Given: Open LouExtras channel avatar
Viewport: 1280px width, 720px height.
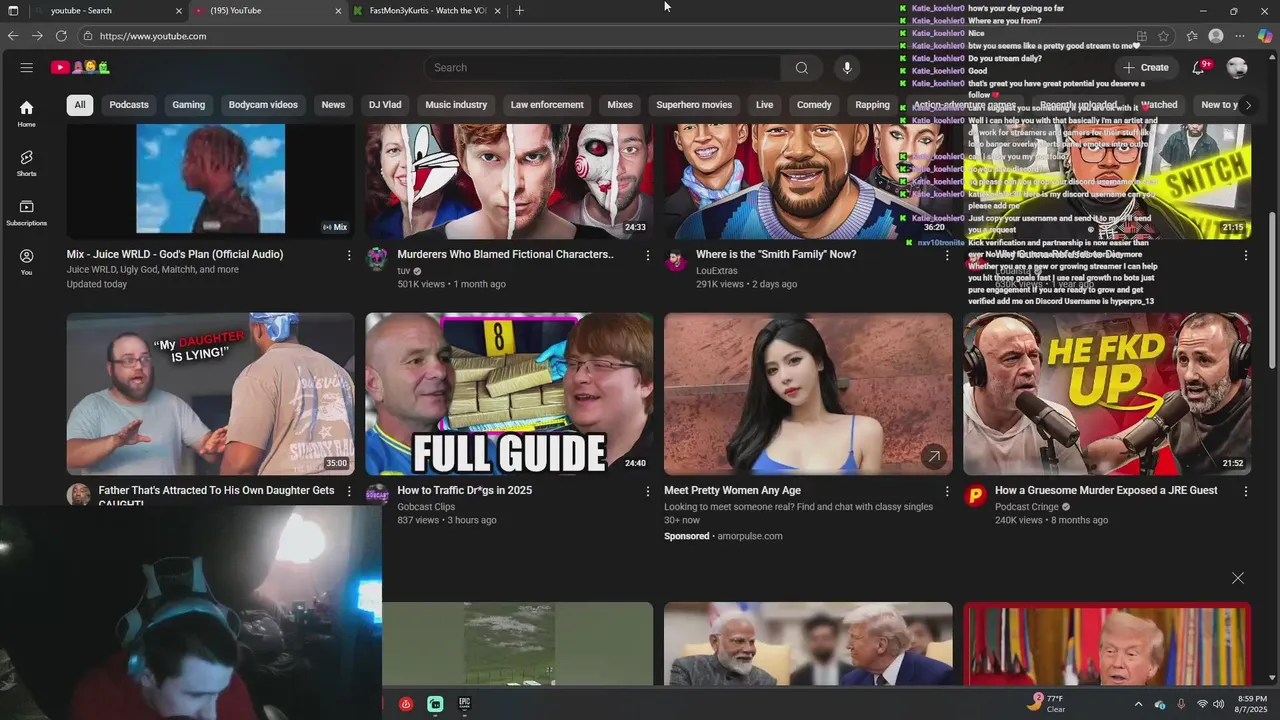Looking at the screenshot, I should click(676, 260).
